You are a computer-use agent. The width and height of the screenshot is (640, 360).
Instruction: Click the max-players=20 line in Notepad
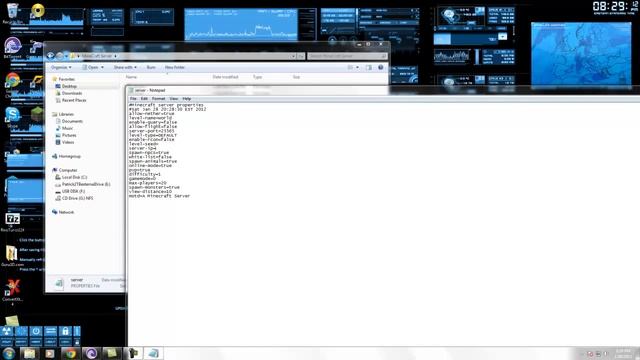coord(148,183)
